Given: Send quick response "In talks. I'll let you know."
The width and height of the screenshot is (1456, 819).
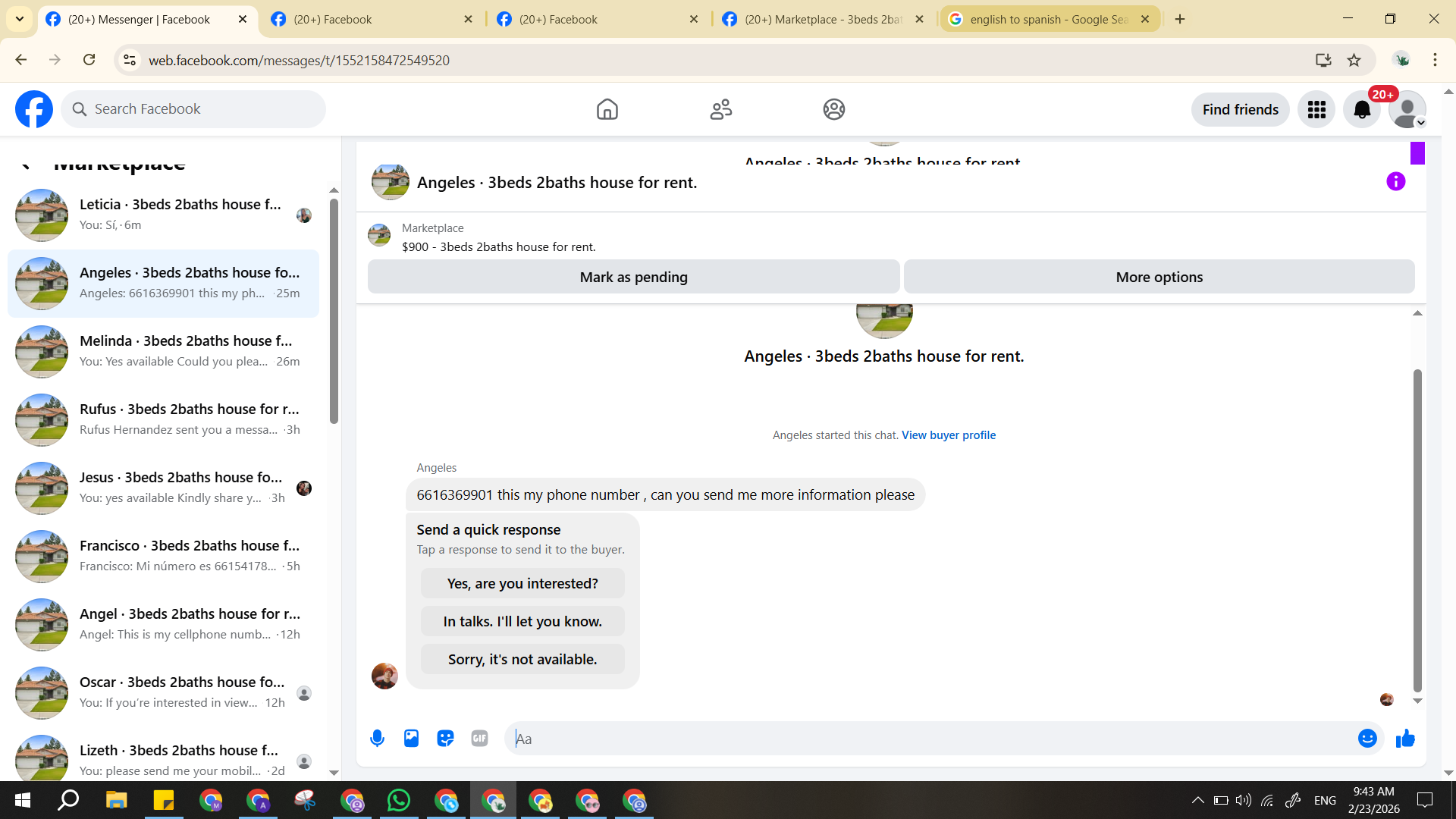Looking at the screenshot, I should click(x=522, y=621).
